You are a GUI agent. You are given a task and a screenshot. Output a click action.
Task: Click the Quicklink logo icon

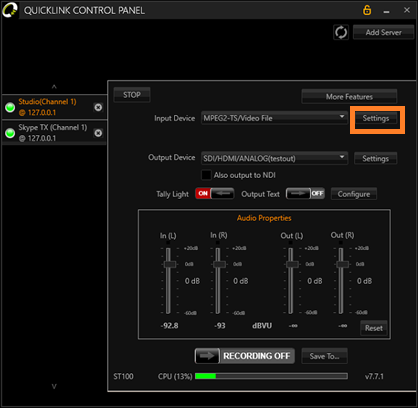click(x=10, y=10)
